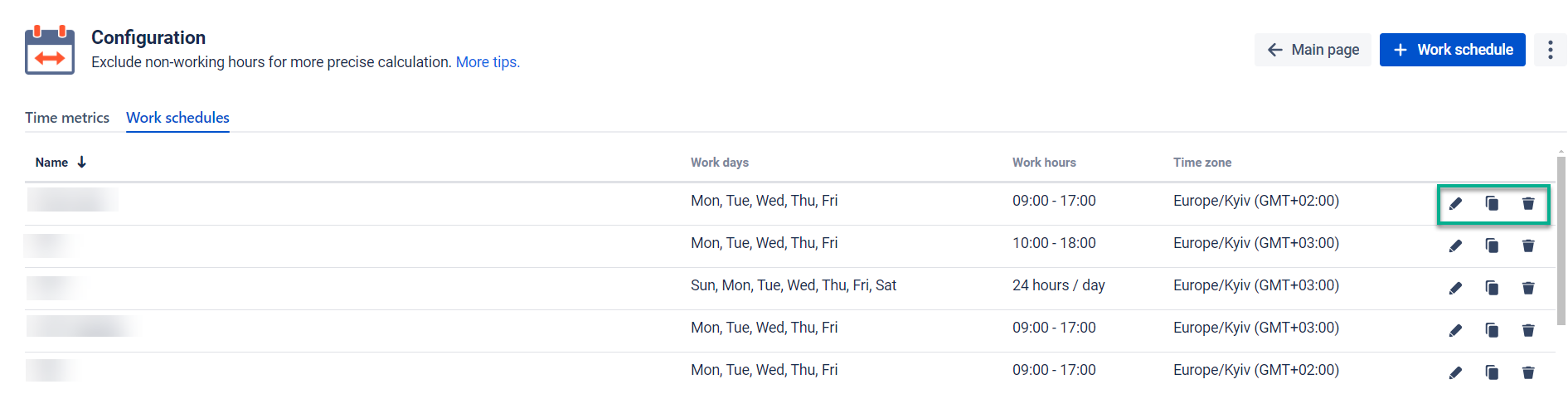Edit the 24 hours / day schedule

tap(1455, 288)
